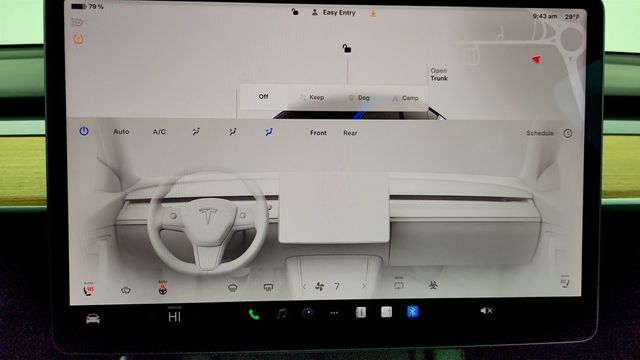Open the Easy Entry driver profile

[x=334, y=13]
